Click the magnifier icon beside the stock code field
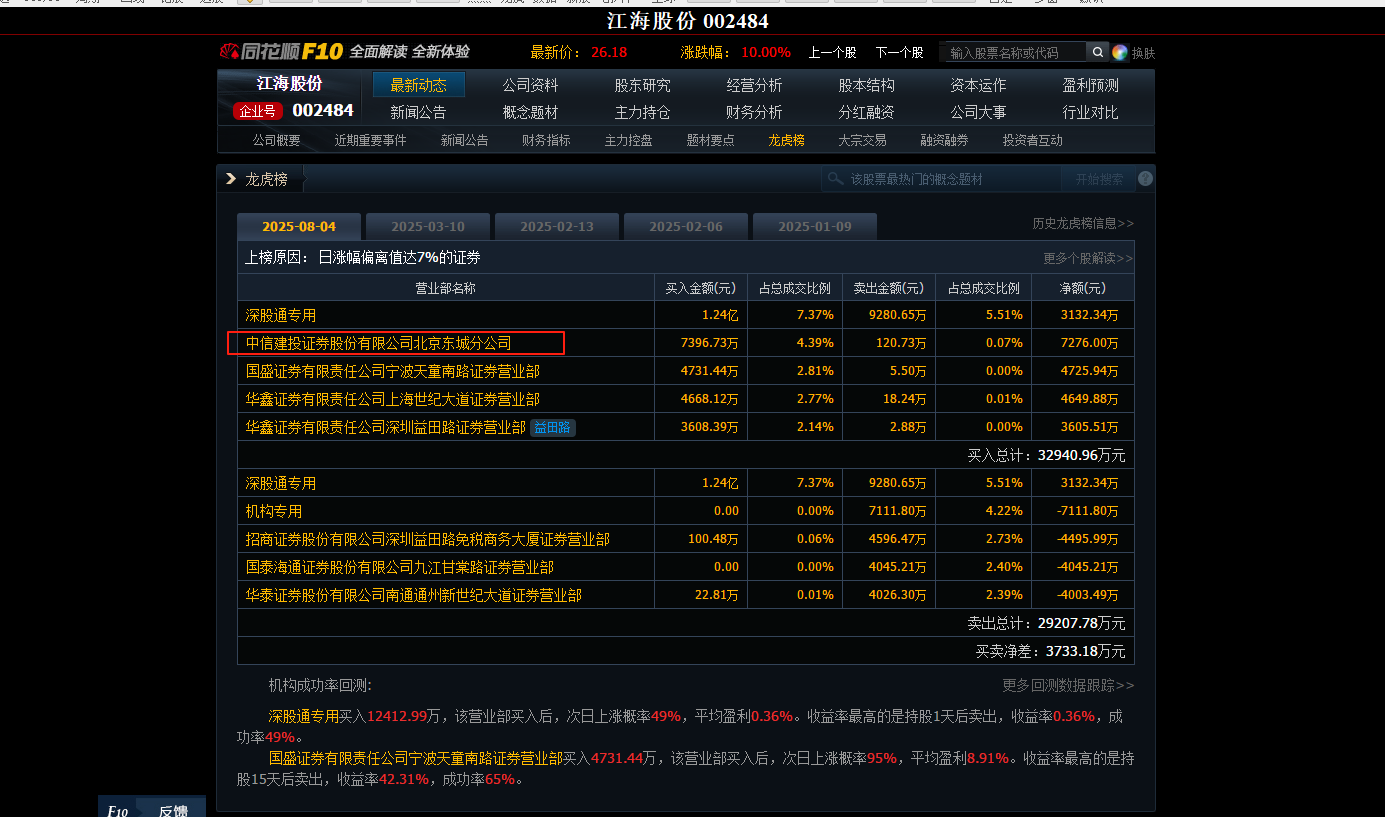 pyautogui.click(x=1098, y=52)
